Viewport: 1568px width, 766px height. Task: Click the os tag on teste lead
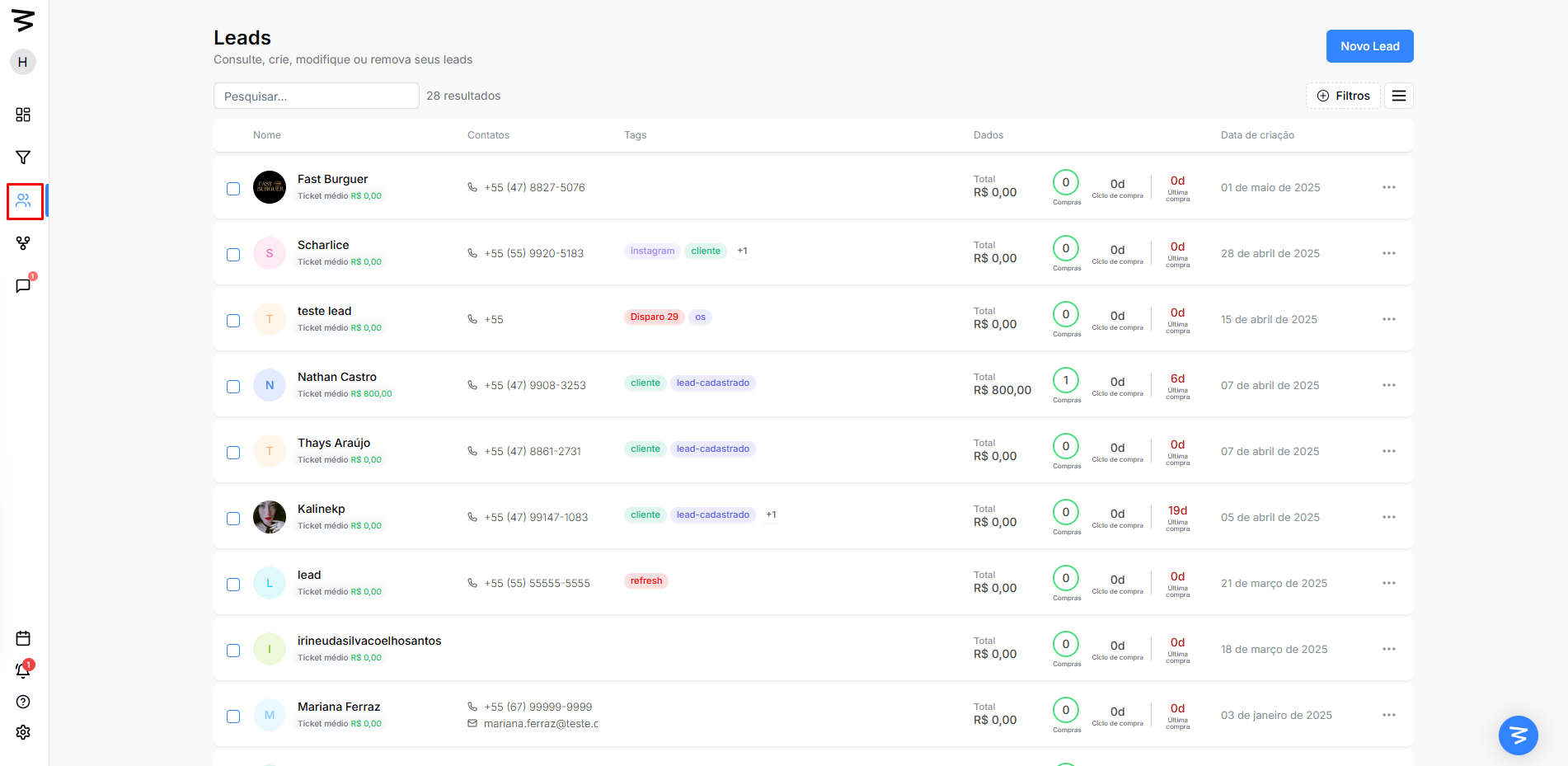point(700,317)
